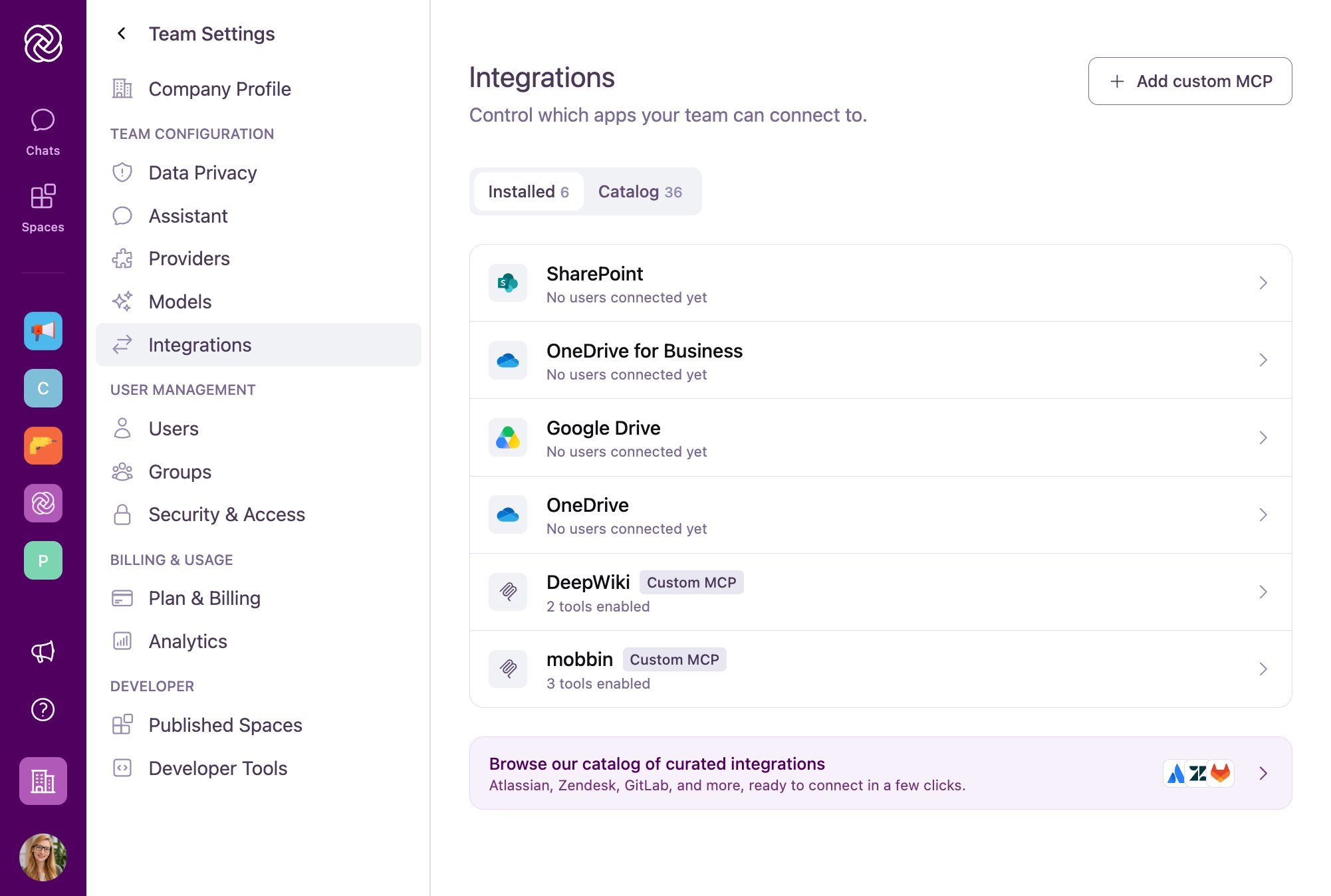Expand the OneDrive for Business row chevron
The width and height of the screenshot is (1331, 896).
coord(1263,360)
